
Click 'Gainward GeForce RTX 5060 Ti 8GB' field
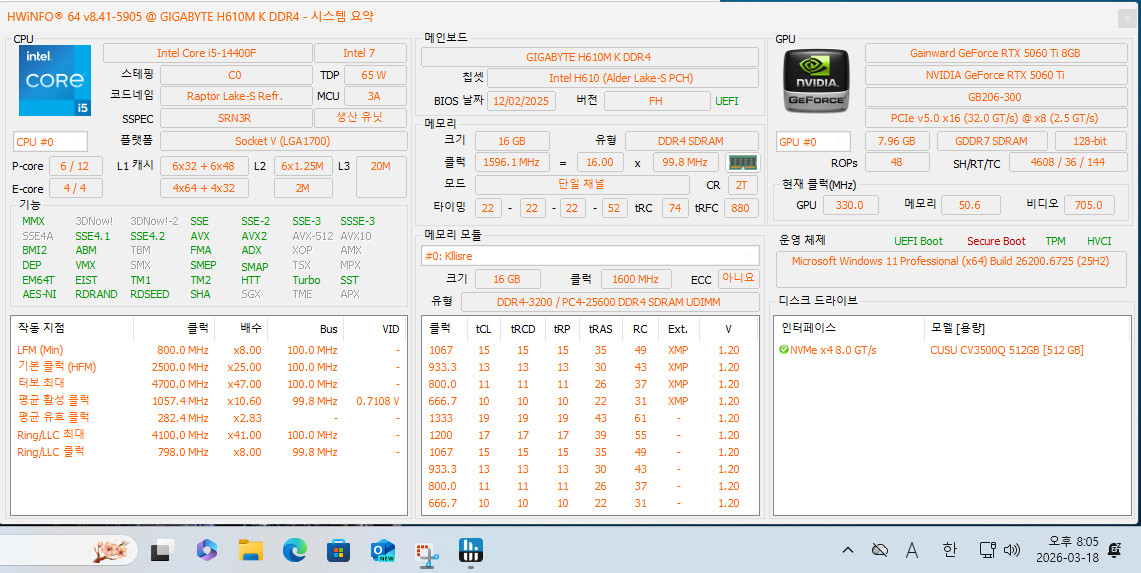click(995, 53)
